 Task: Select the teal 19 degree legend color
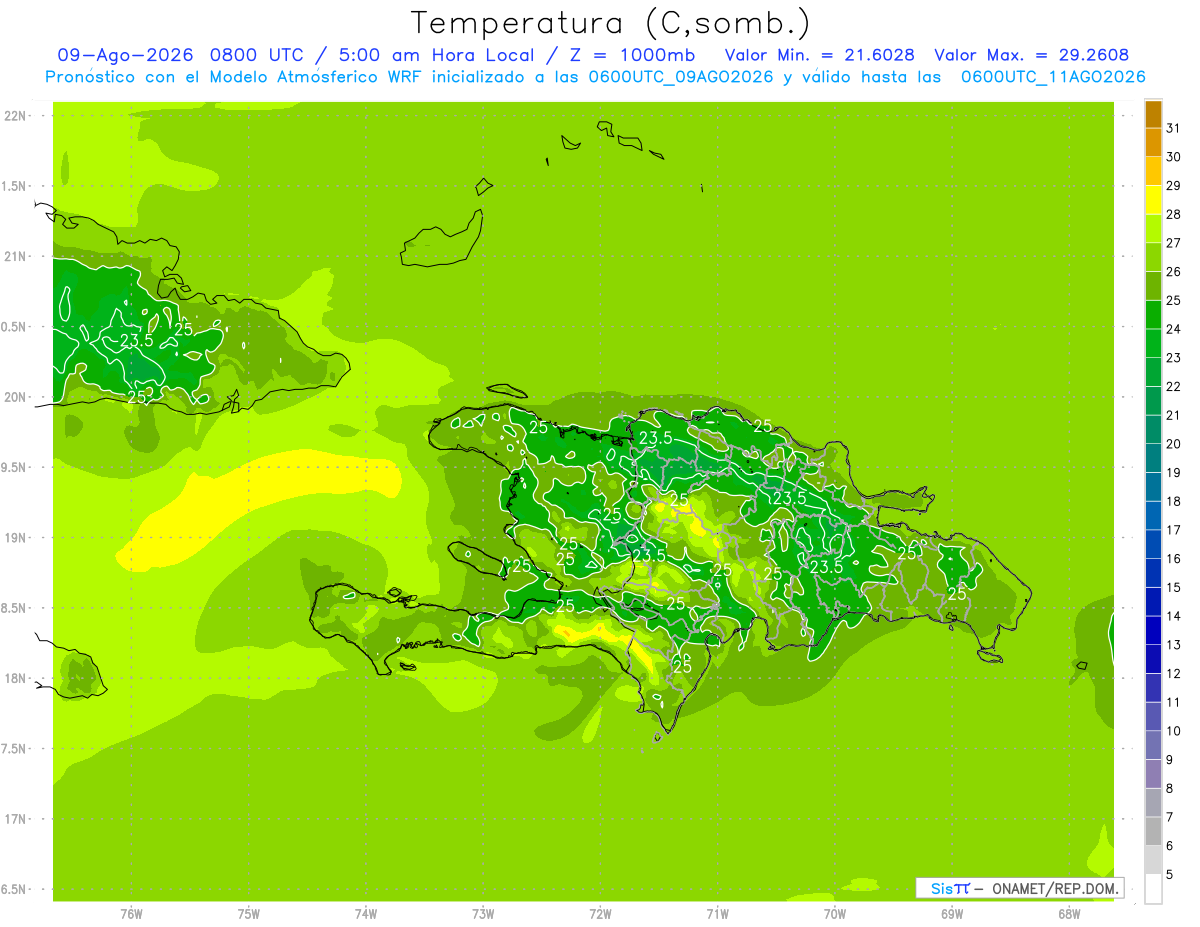click(1153, 459)
